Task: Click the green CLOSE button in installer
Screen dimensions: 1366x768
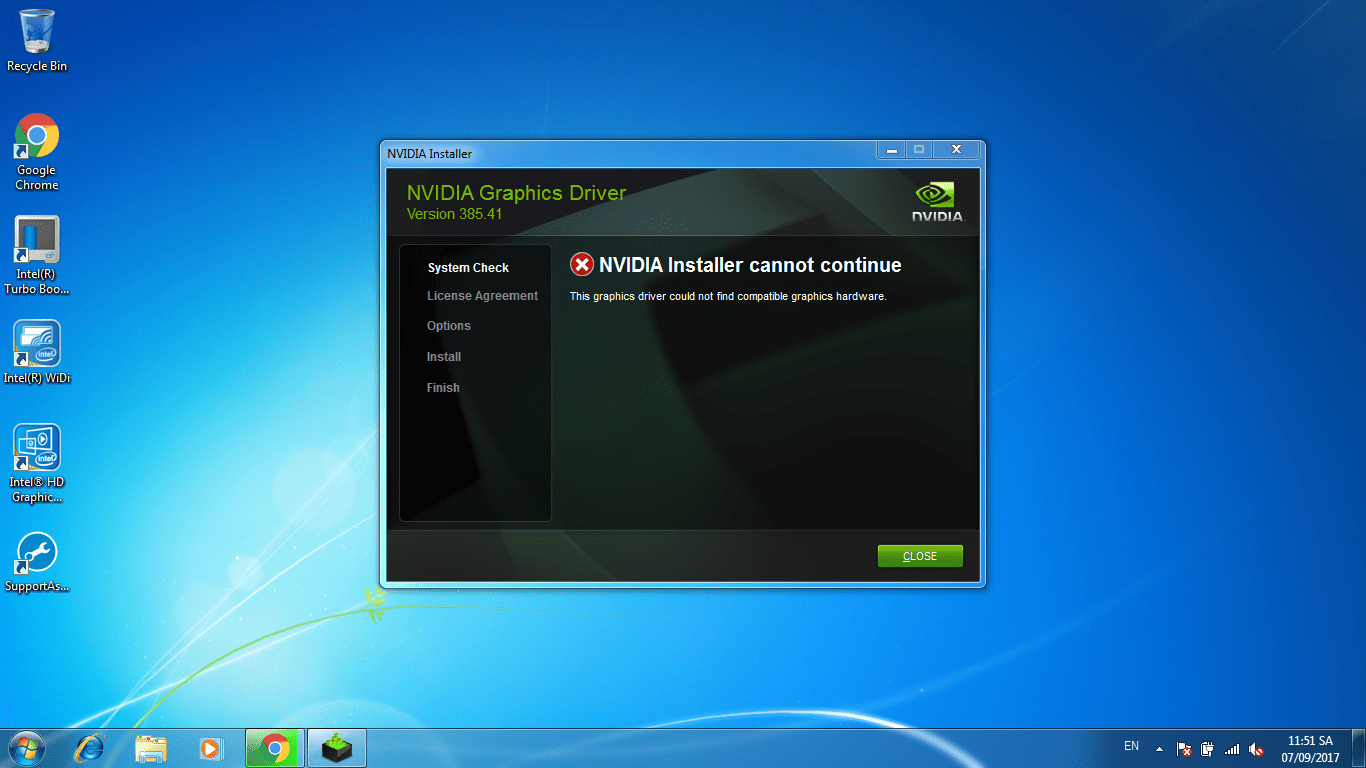Action: pos(919,556)
